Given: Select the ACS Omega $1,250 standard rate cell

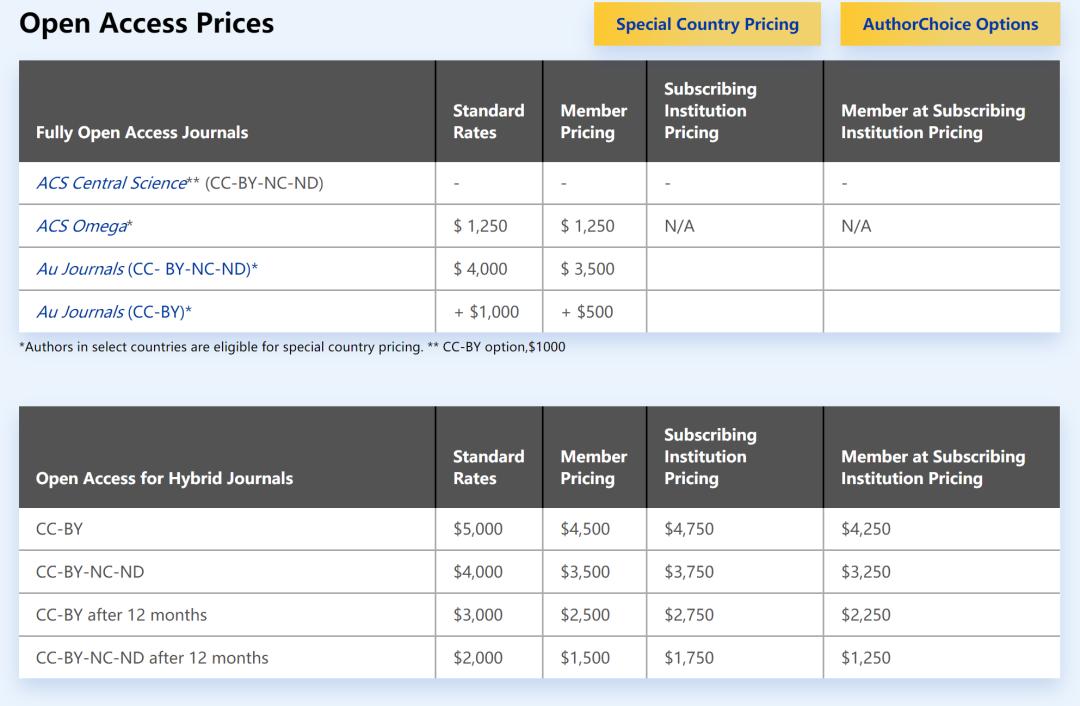Looking at the screenshot, I should click(x=480, y=226).
